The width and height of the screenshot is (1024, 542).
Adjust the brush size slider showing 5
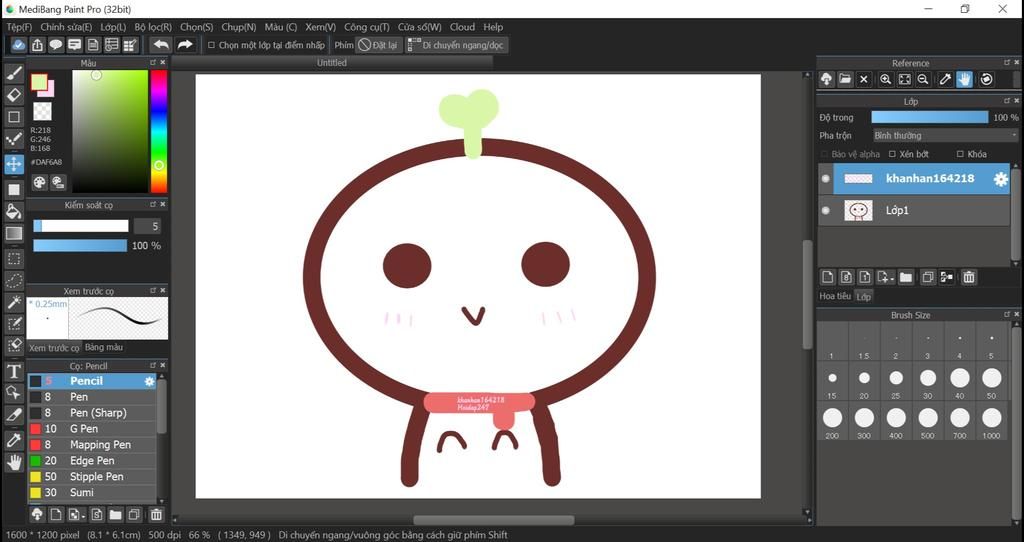tap(81, 226)
